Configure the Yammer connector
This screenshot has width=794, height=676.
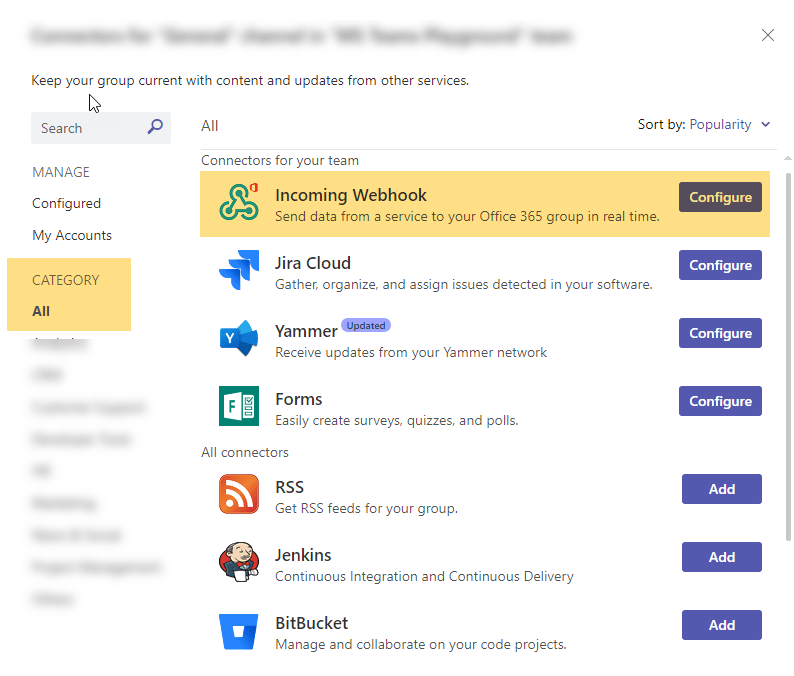tap(720, 333)
